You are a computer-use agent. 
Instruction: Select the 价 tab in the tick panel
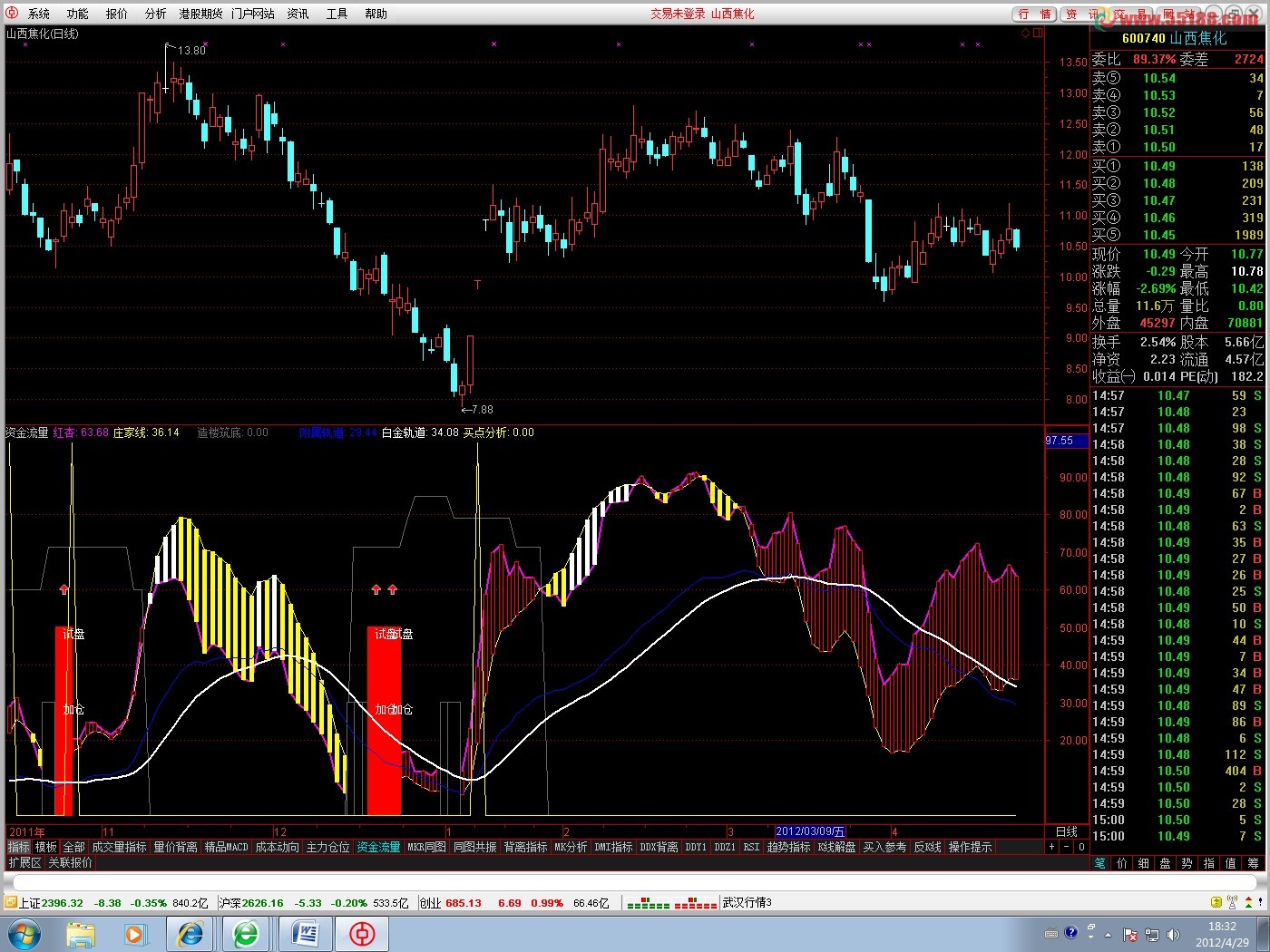(x=1121, y=863)
